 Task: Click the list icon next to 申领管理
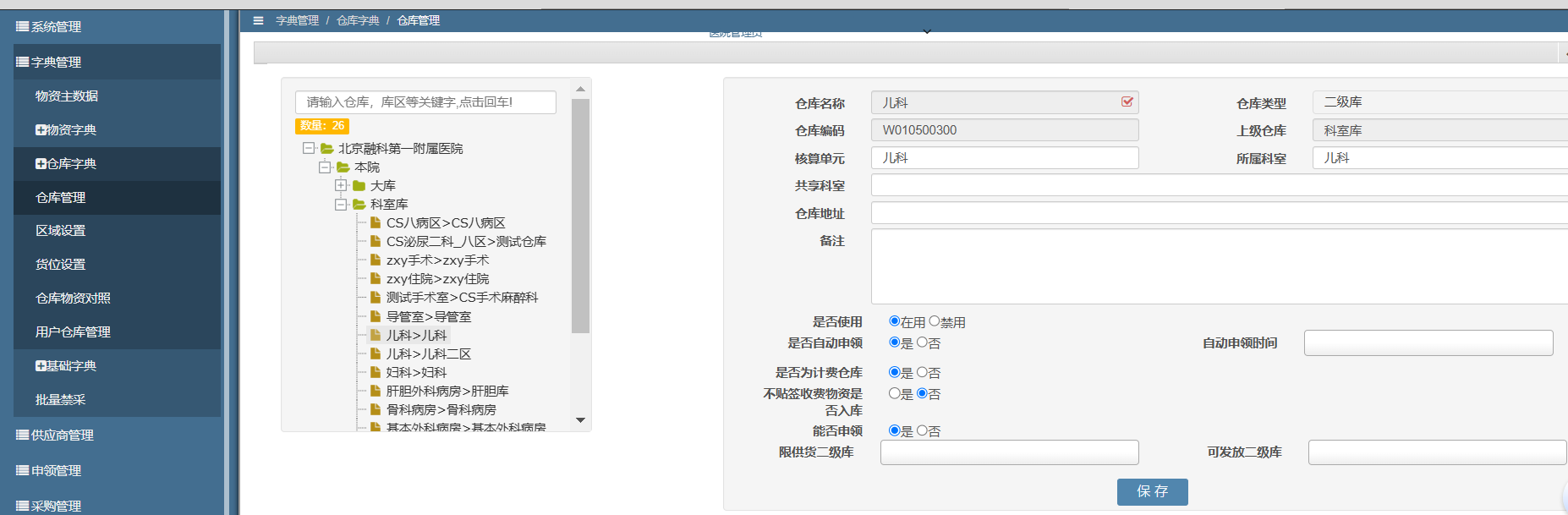pyautogui.click(x=23, y=470)
